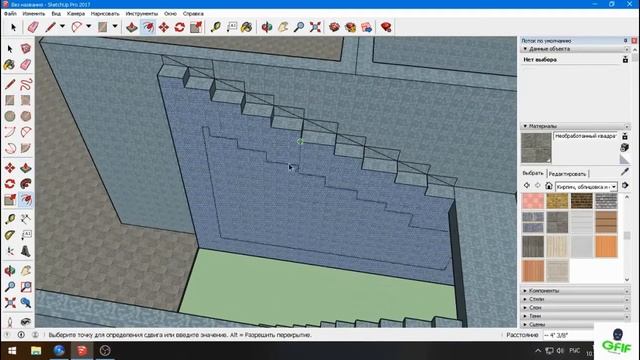This screenshot has height=360, width=640.
Task: Send model to LayOut
Action: (x=367, y=27)
